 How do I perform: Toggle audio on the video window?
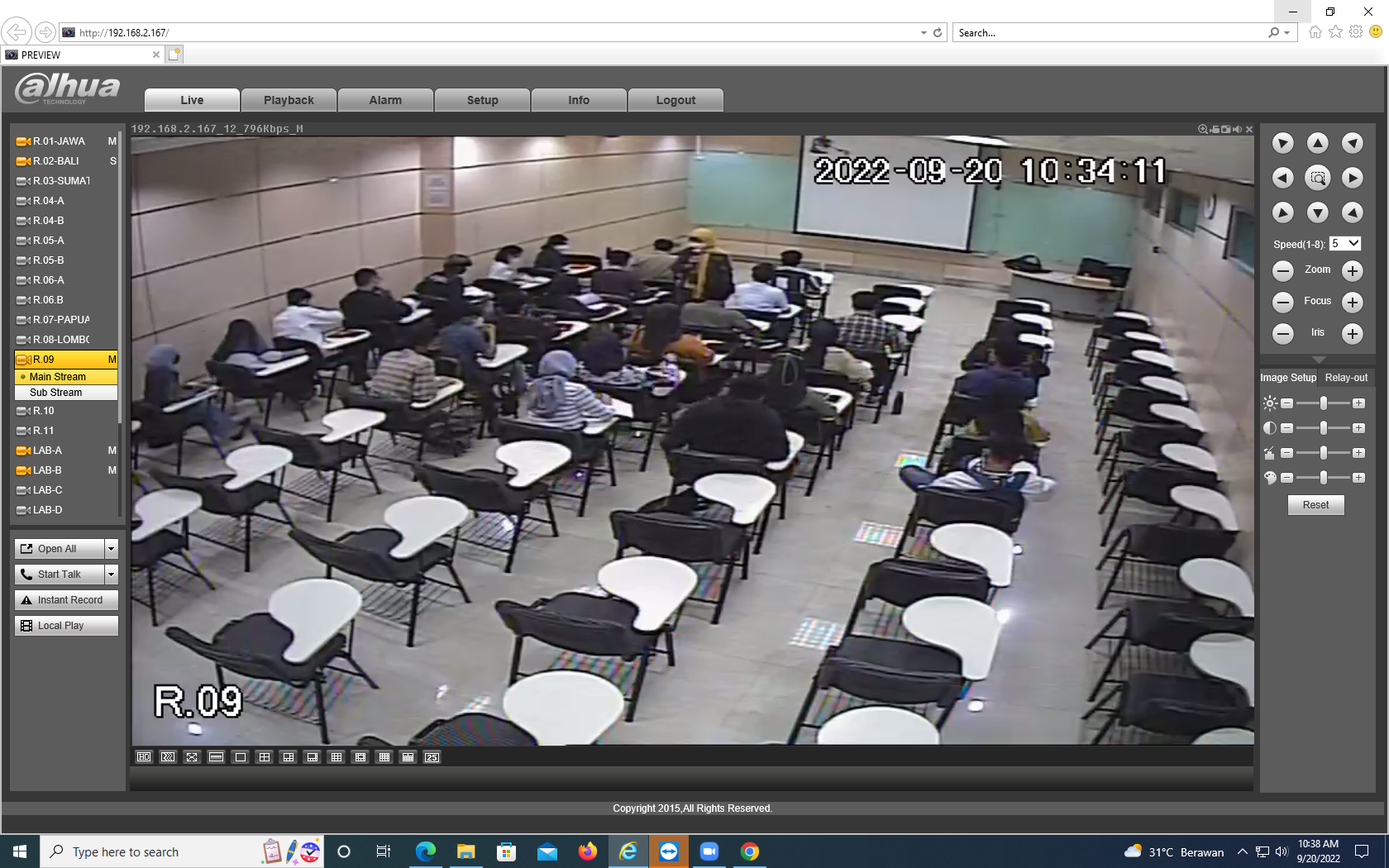(x=1238, y=129)
